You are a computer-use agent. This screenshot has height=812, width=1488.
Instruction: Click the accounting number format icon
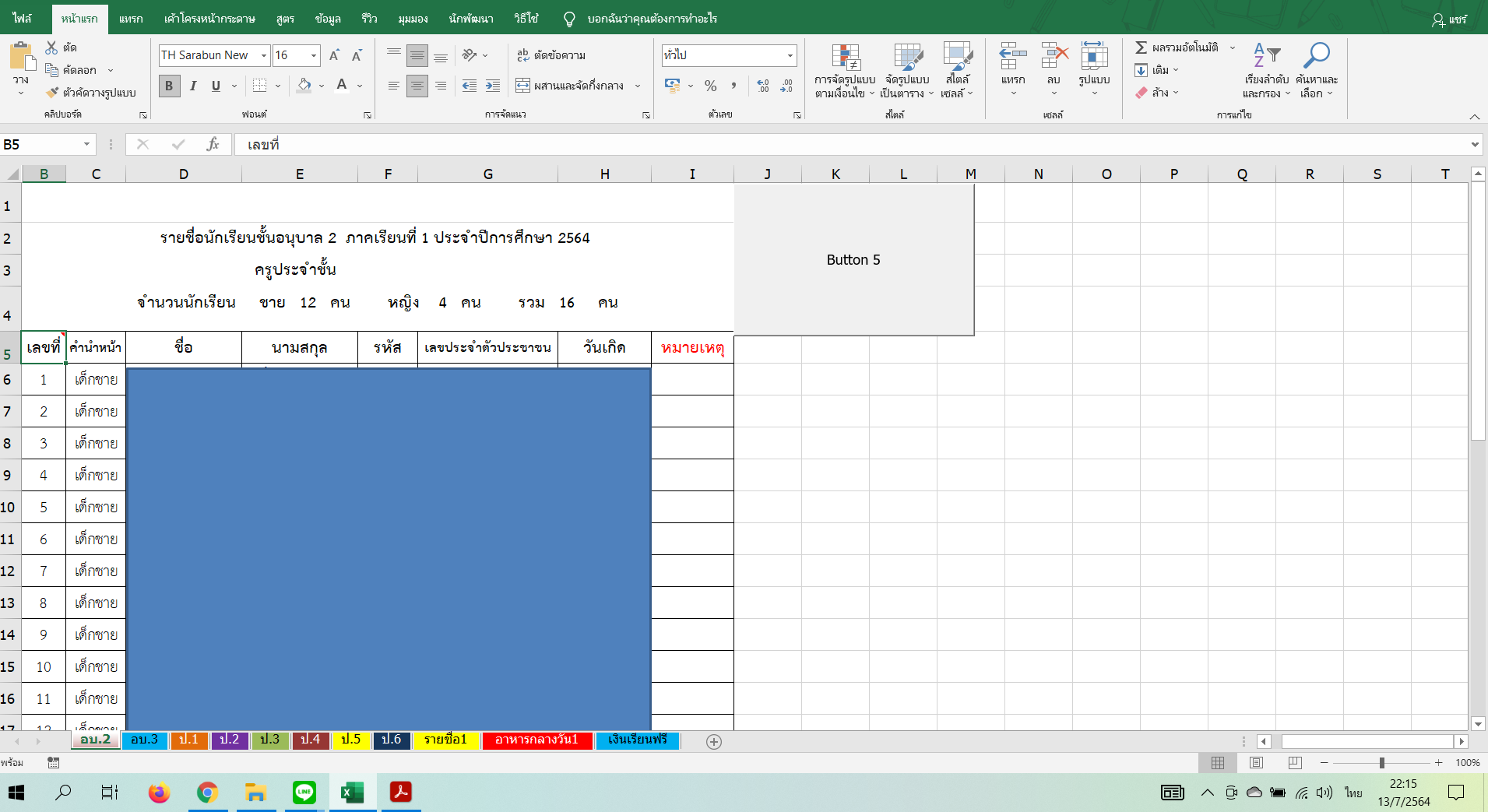point(673,86)
